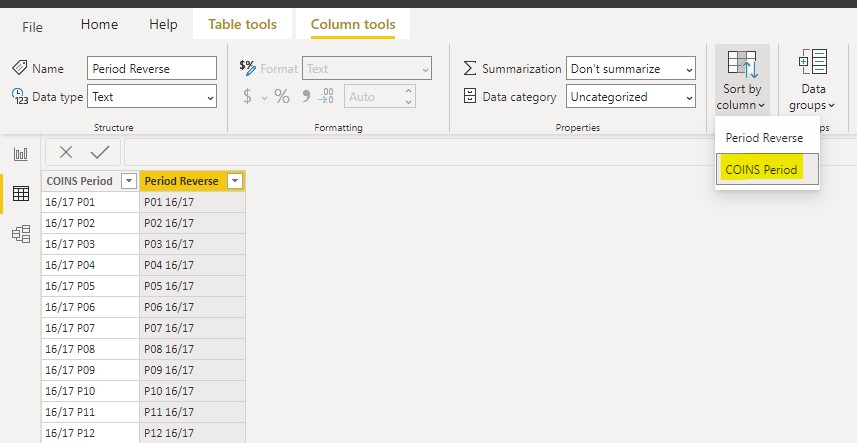Choose COINS Period in sort menu
The image size is (857, 443).
(x=767, y=169)
